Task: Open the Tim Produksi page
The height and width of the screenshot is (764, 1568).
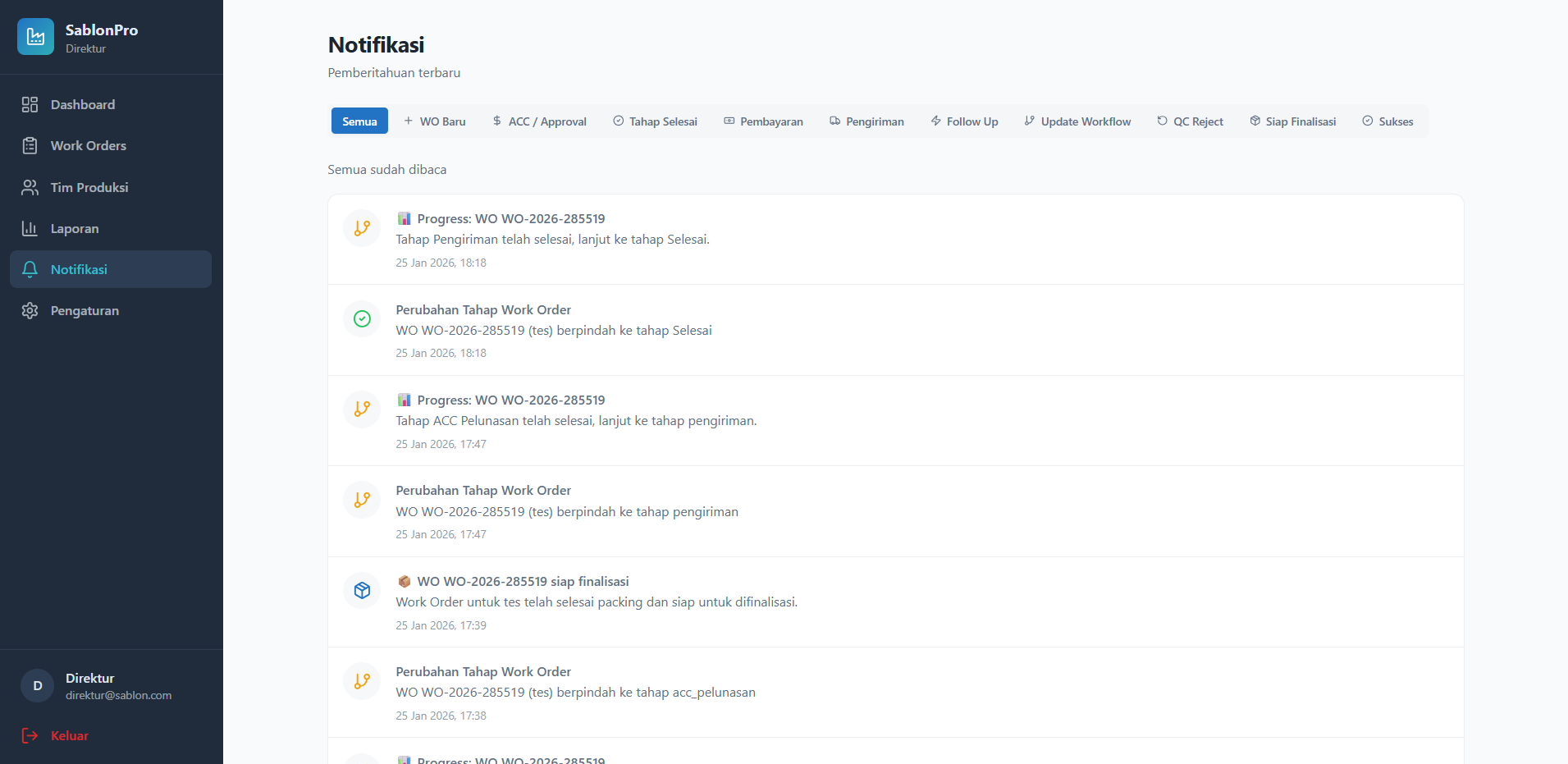Action: [x=111, y=187]
